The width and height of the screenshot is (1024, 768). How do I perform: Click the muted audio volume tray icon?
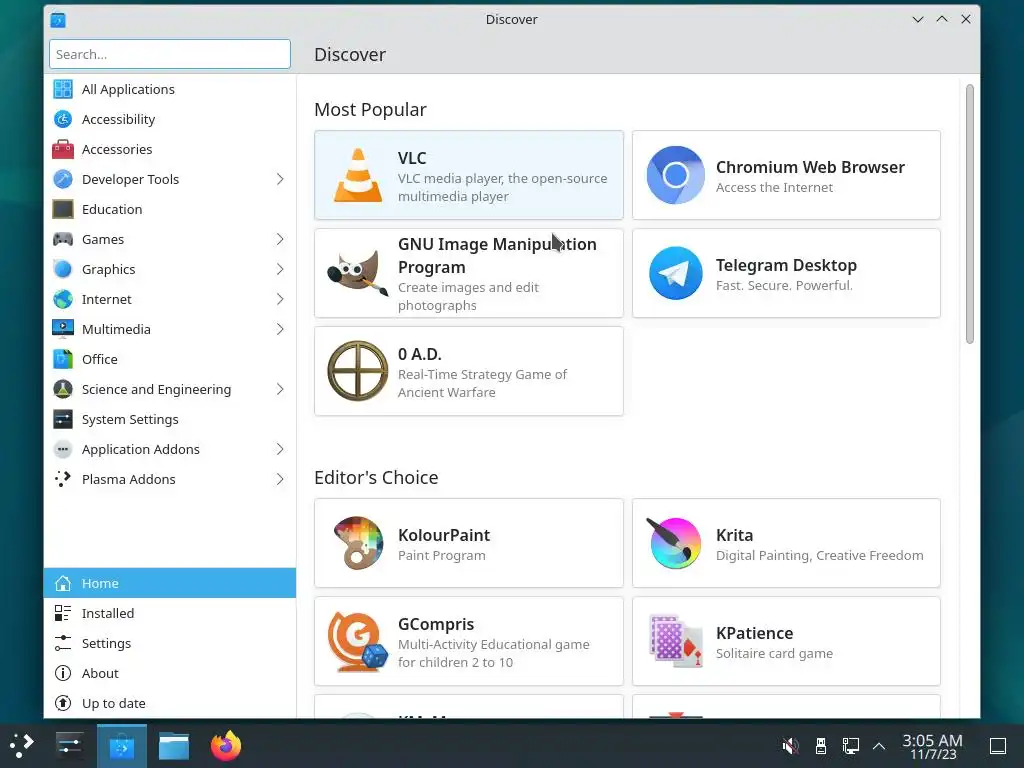tap(790, 746)
